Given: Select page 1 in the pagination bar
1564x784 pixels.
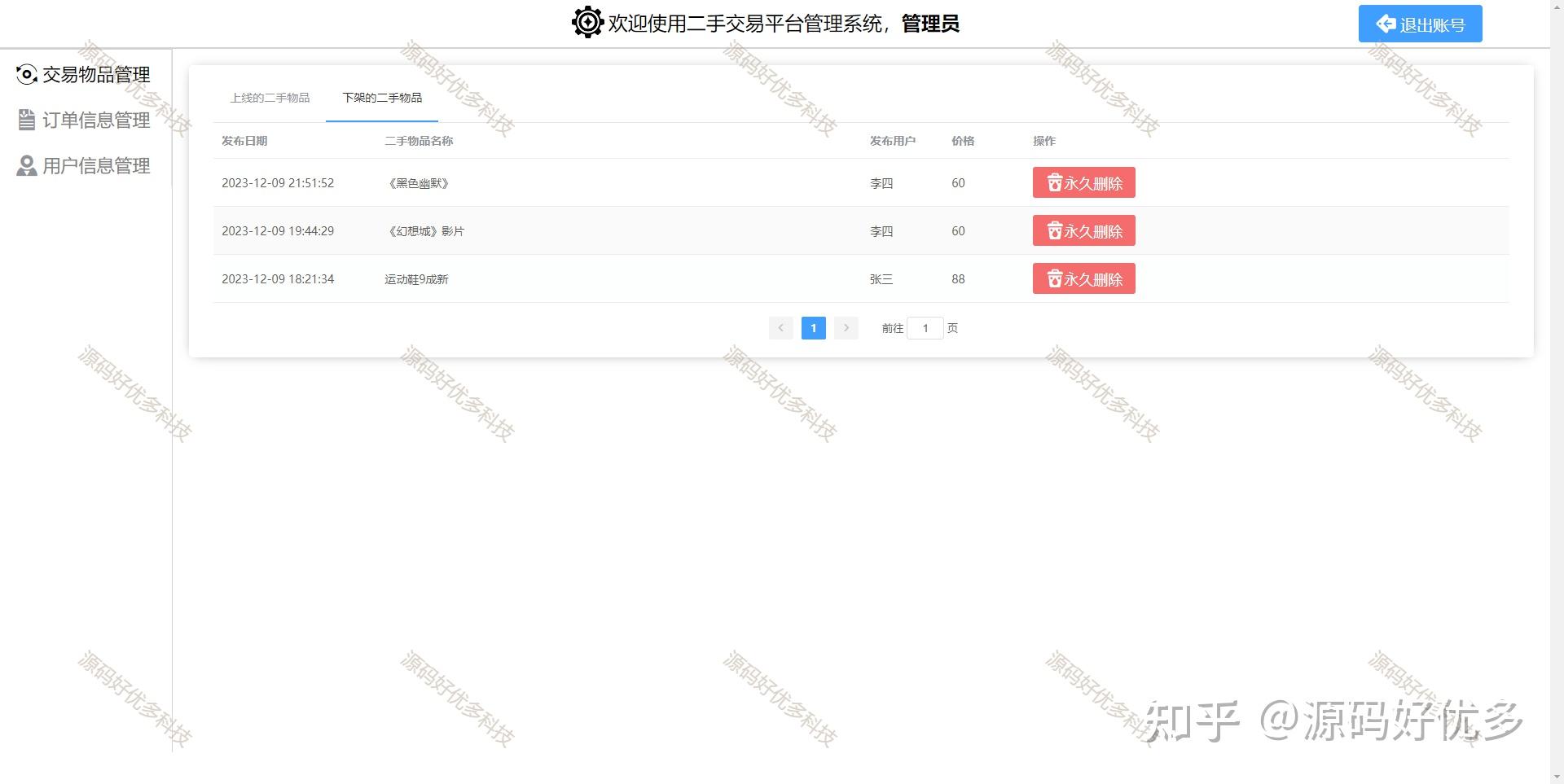Looking at the screenshot, I should pyautogui.click(x=813, y=328).
